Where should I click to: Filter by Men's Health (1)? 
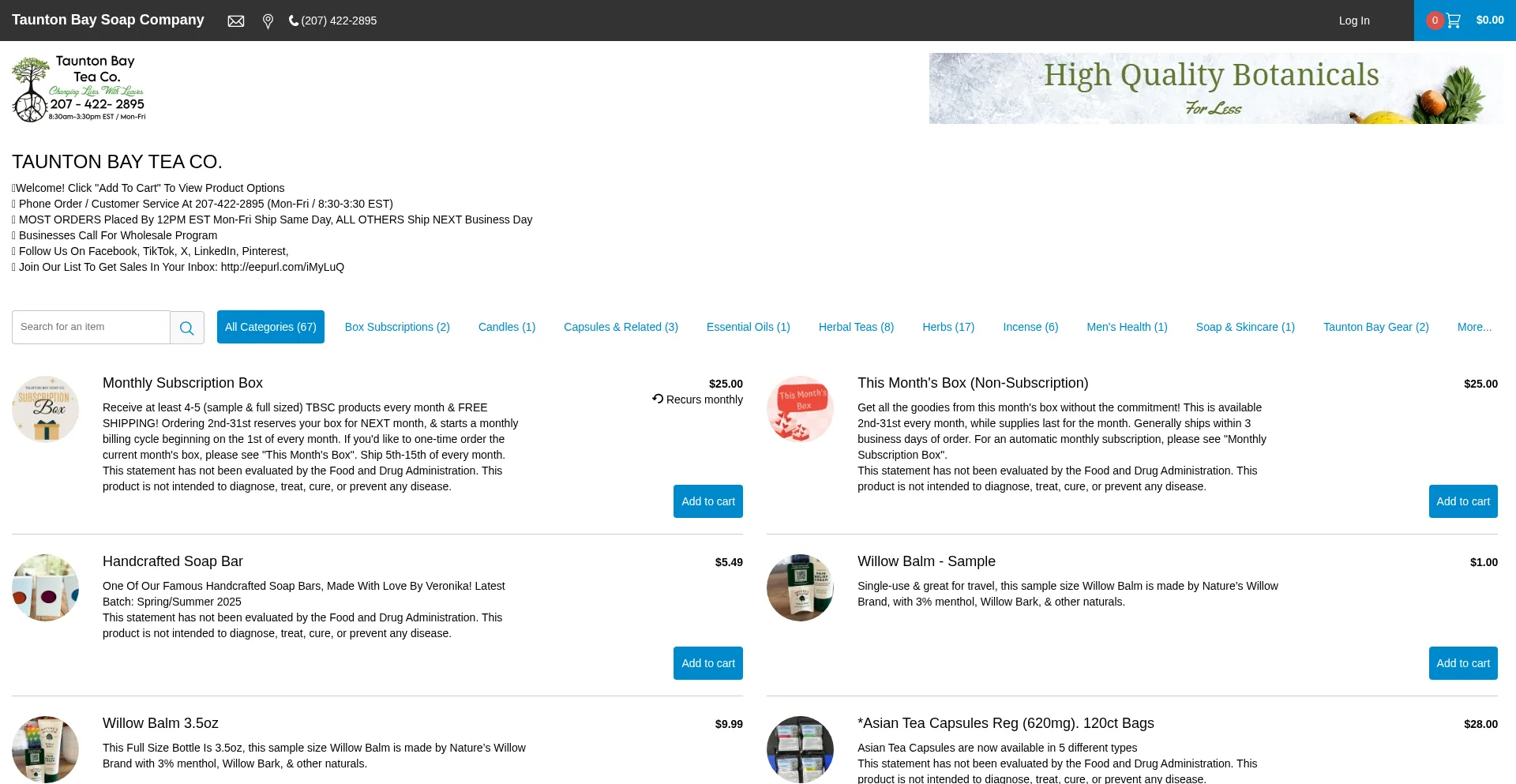coord(1127,327)
